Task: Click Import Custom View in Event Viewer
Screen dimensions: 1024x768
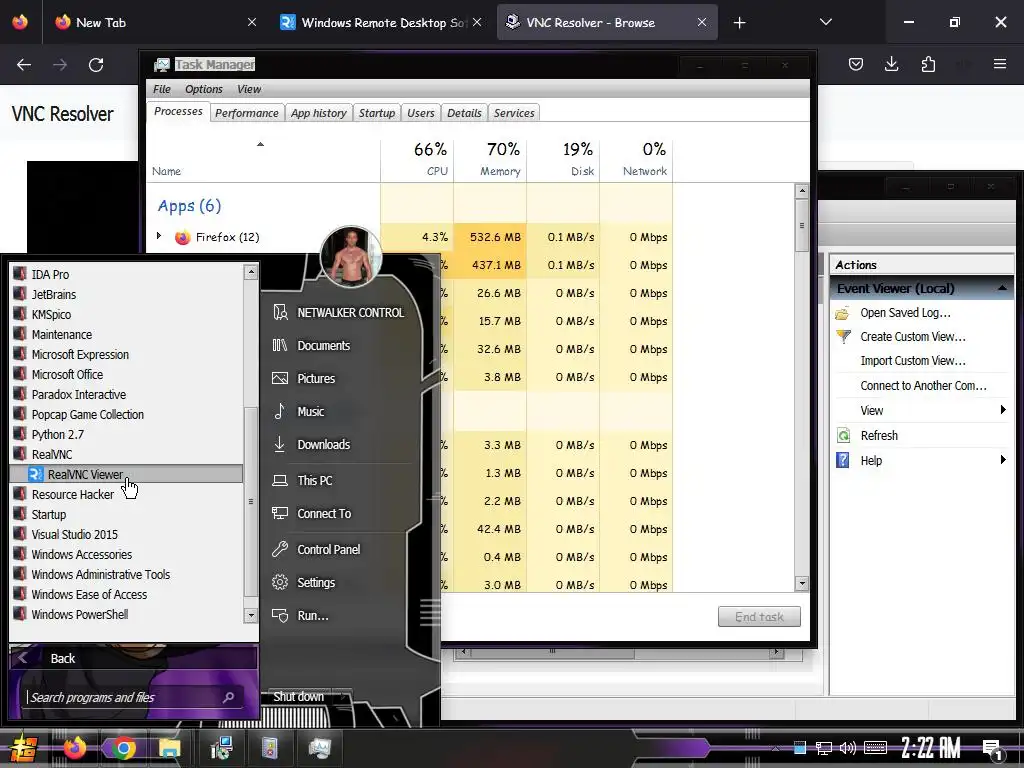Action: 912,360
